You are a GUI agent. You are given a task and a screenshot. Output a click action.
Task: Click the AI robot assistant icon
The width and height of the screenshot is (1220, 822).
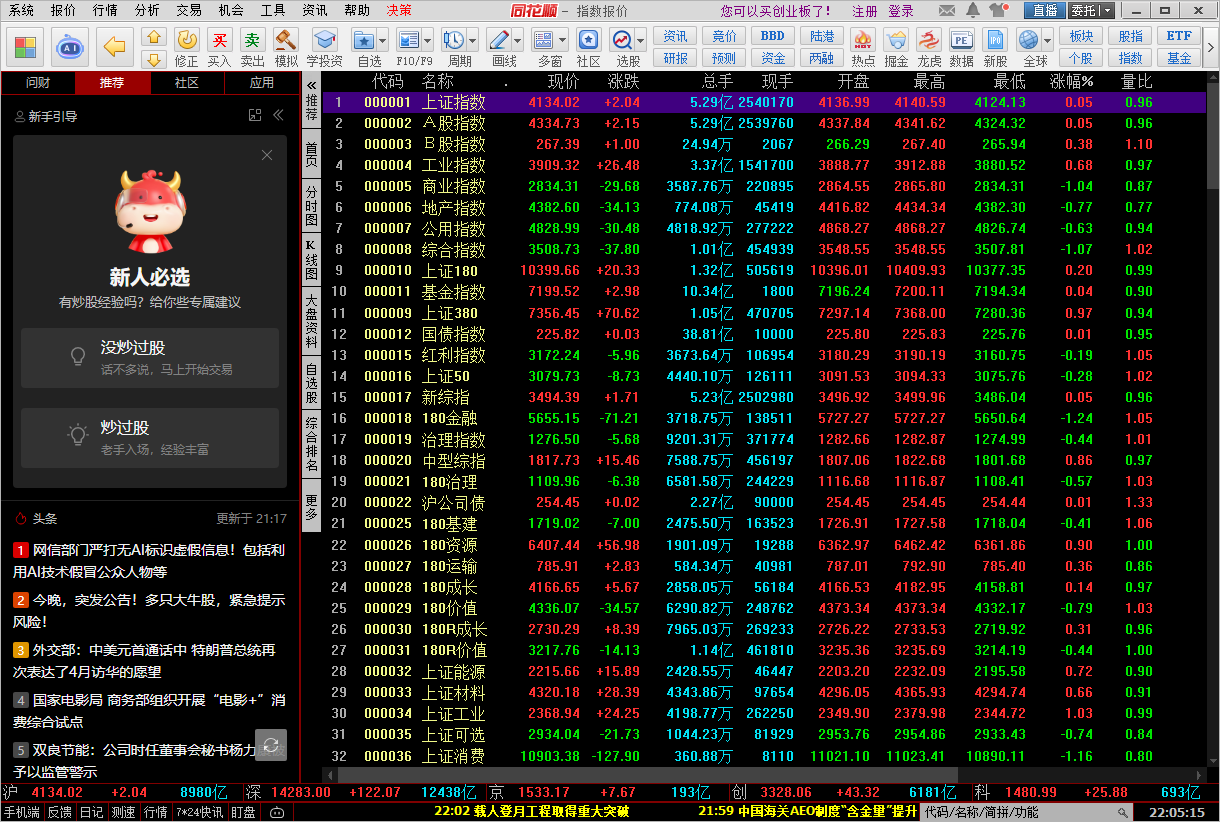click(x=69, y=46)
